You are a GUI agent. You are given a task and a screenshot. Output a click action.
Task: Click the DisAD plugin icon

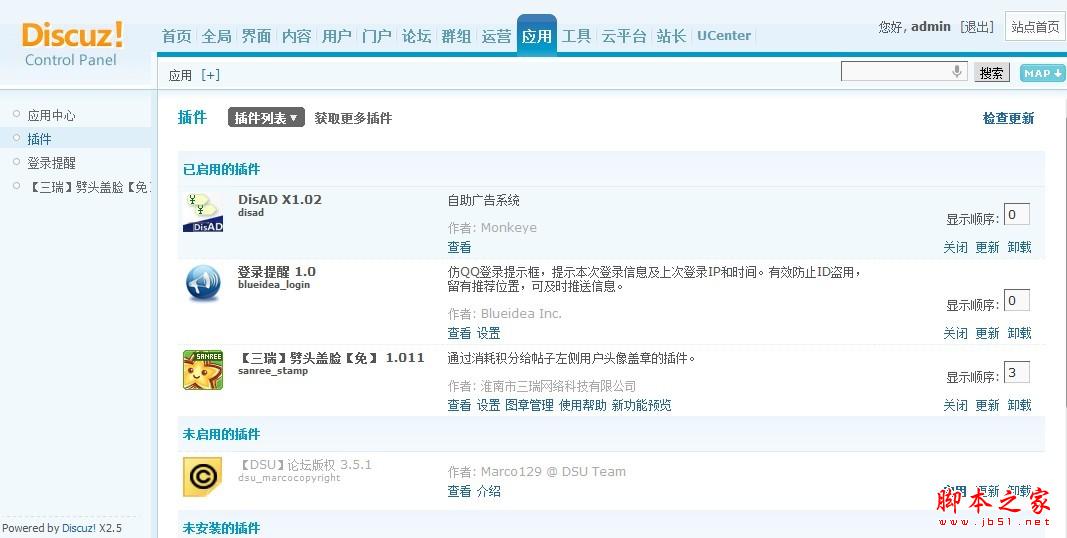203,213
